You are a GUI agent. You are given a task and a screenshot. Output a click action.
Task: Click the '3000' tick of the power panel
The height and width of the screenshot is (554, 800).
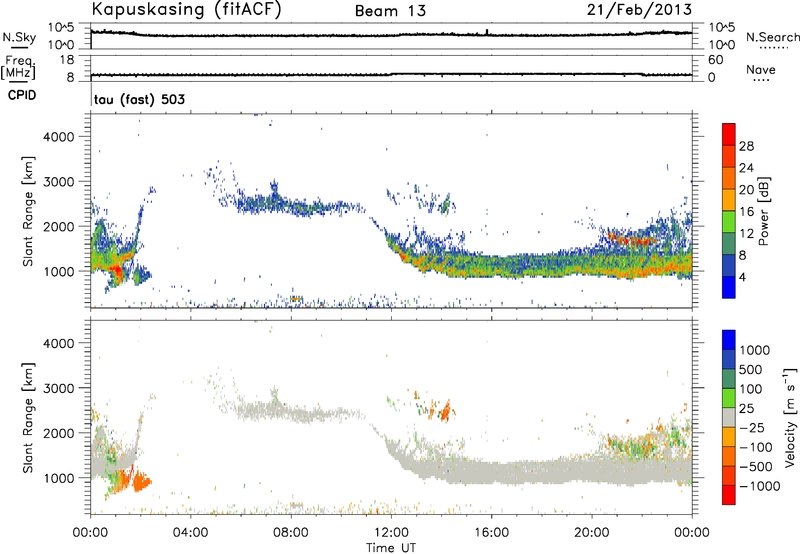point(58,182)
